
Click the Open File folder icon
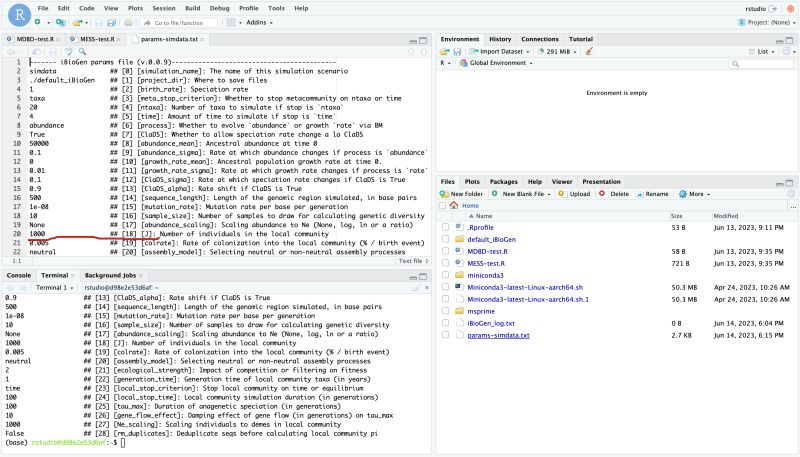78,22
